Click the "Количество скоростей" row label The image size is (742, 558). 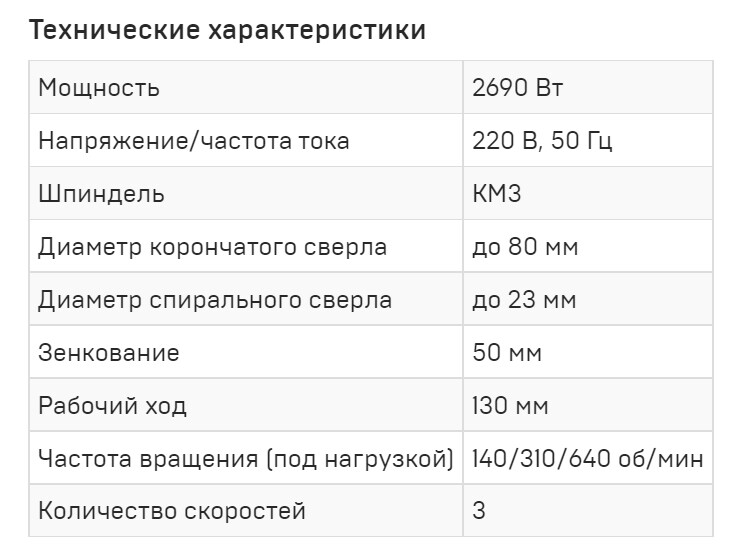[x=172, y=512]
